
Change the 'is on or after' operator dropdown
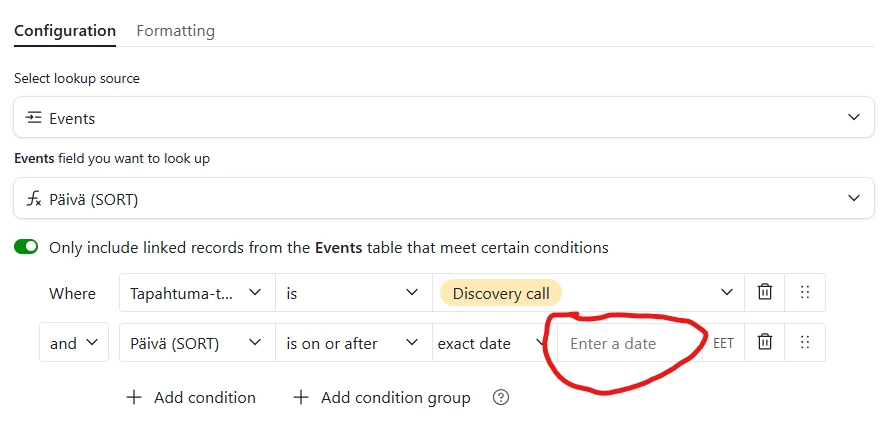(x=354, y=343)
